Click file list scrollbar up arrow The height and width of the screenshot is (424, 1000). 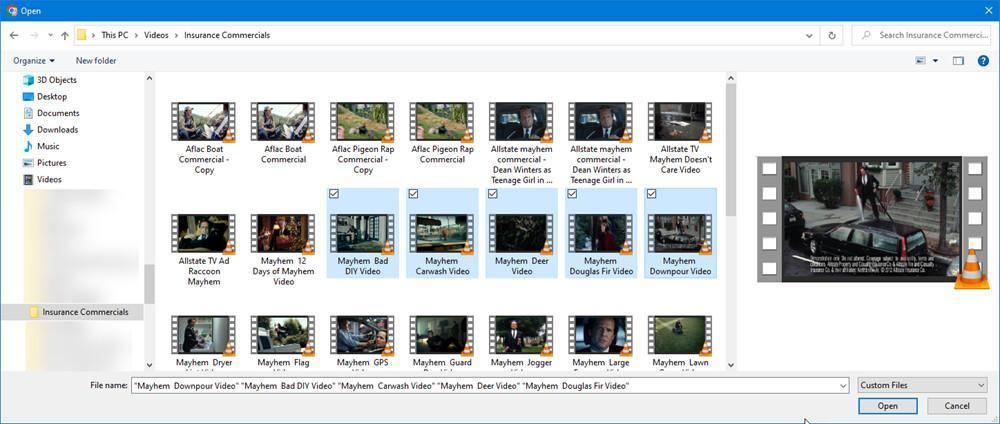click(x=731, y=78)
